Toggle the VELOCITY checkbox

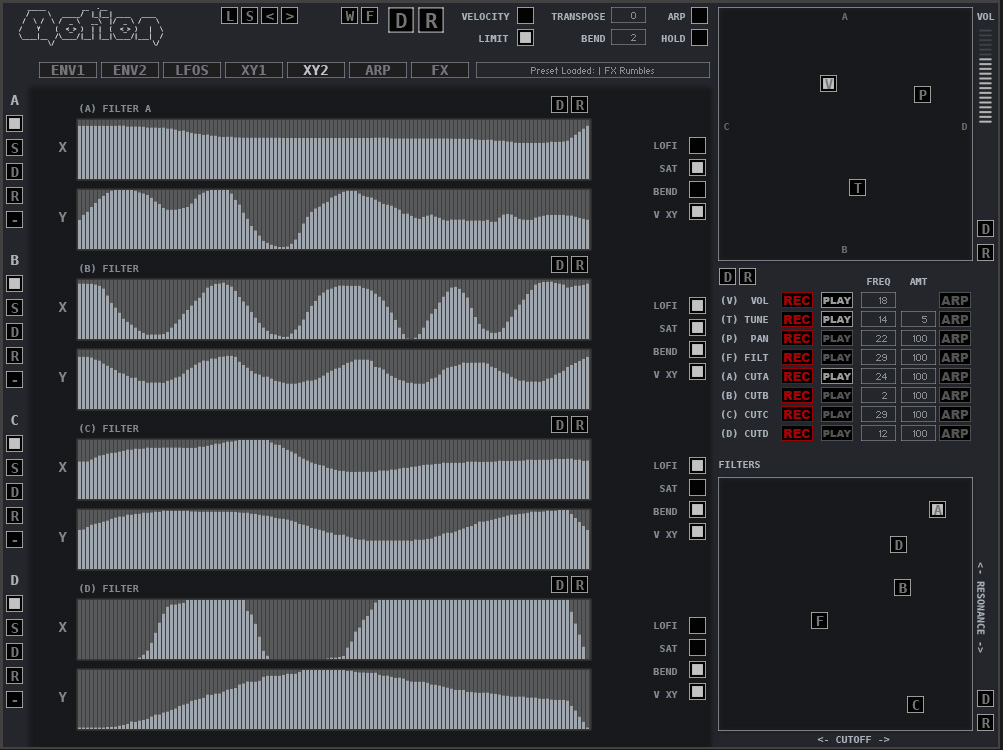(525, 16)
